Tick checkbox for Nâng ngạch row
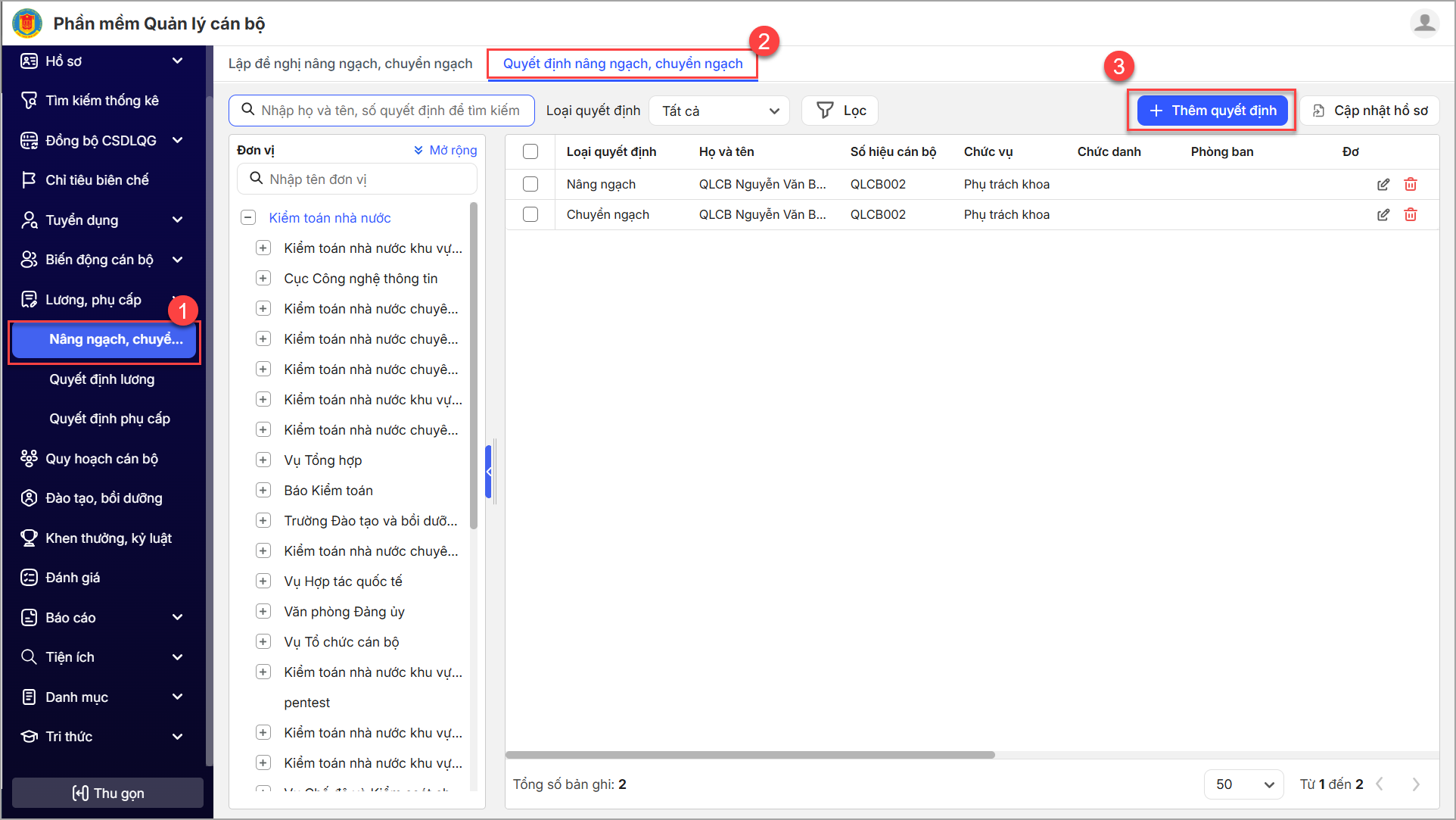The height and width of the screenshot is (820, 1456). pos(530,185)
